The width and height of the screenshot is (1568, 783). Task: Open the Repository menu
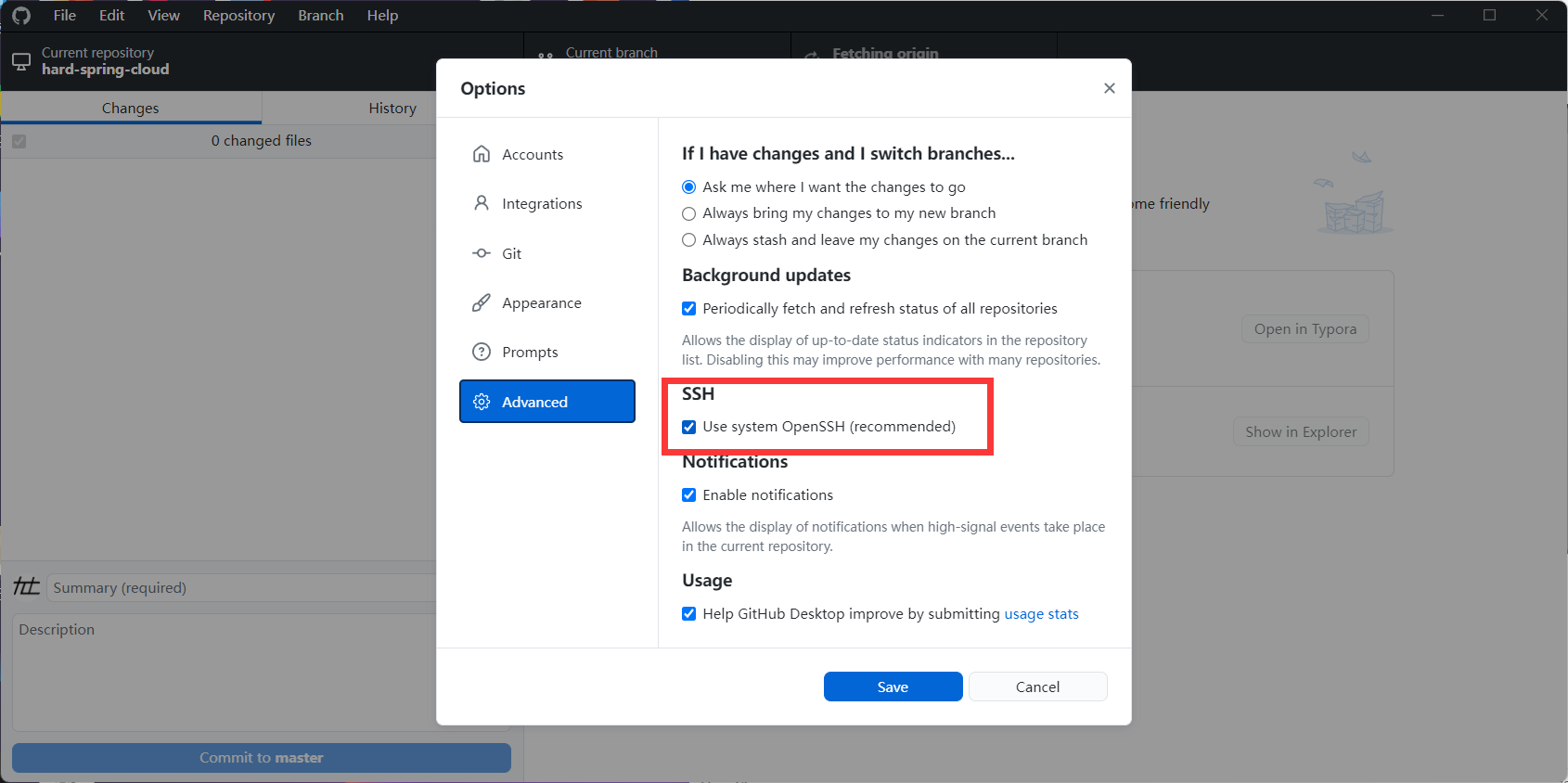point(238,16)
